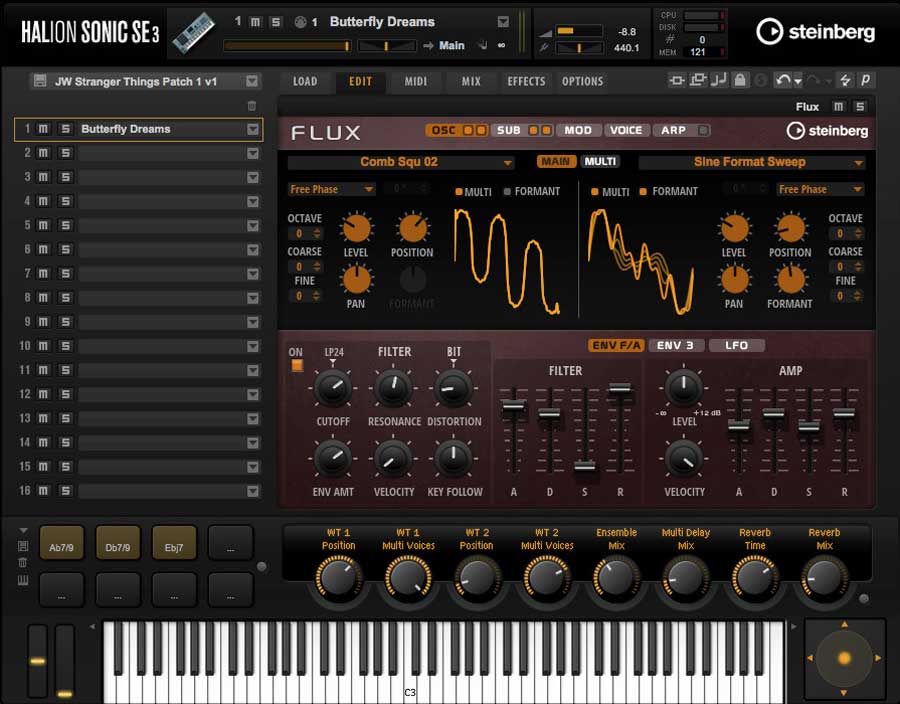Switch to the MIDI tab
Viewport: 900px width, 704px height.
[416, 81]
